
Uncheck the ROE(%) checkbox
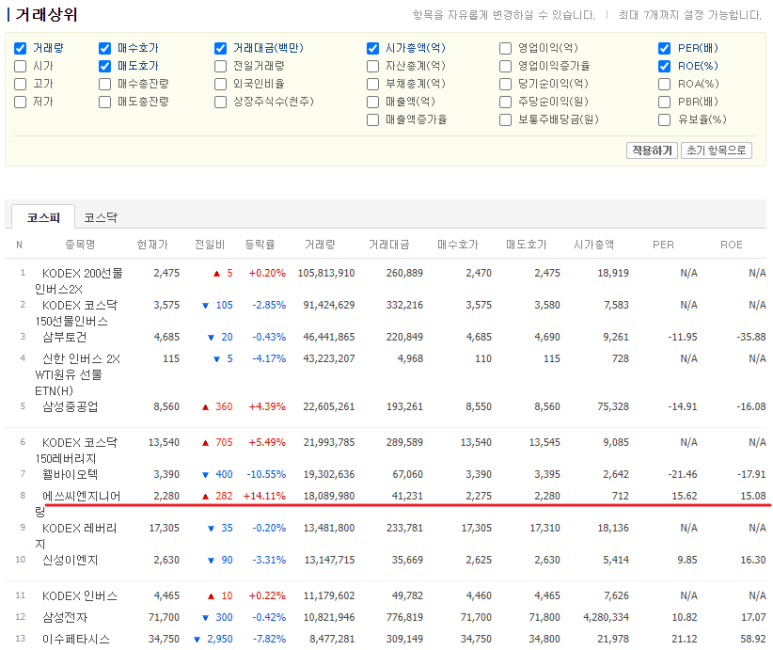coord(665,66)
